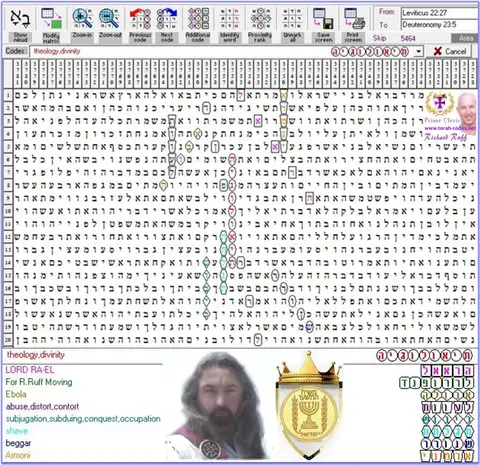Select the LORD RA-EL code entry
This screenshot has height=465, width=480.
pyautogui.click(x=30, y=370)
